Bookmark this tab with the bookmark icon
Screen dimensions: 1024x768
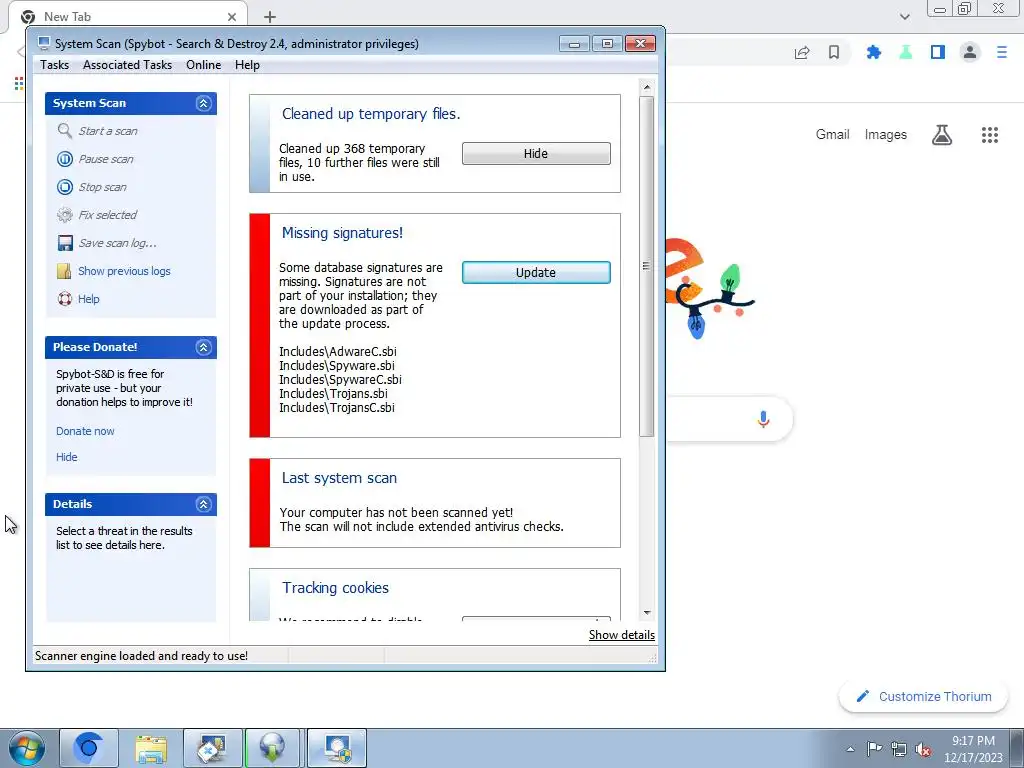834,52
